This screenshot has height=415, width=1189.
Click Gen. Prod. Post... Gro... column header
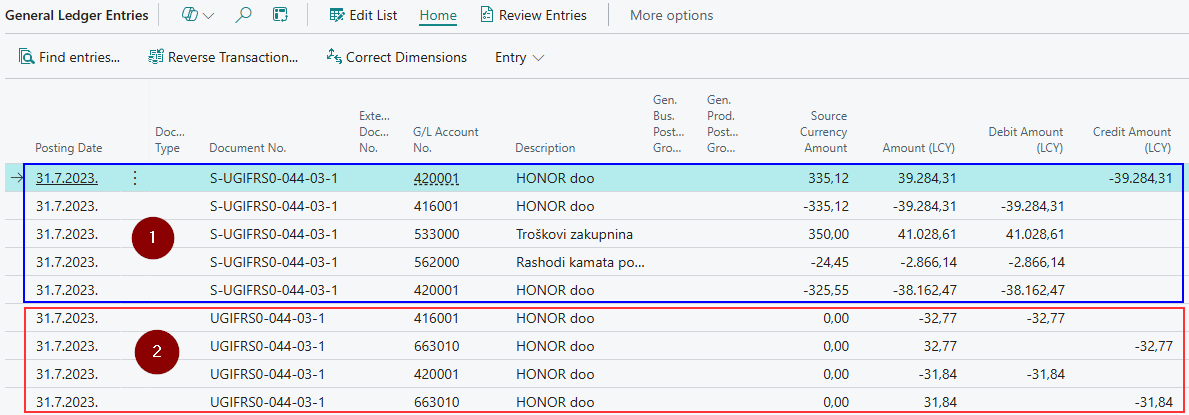tap(723, 124)
